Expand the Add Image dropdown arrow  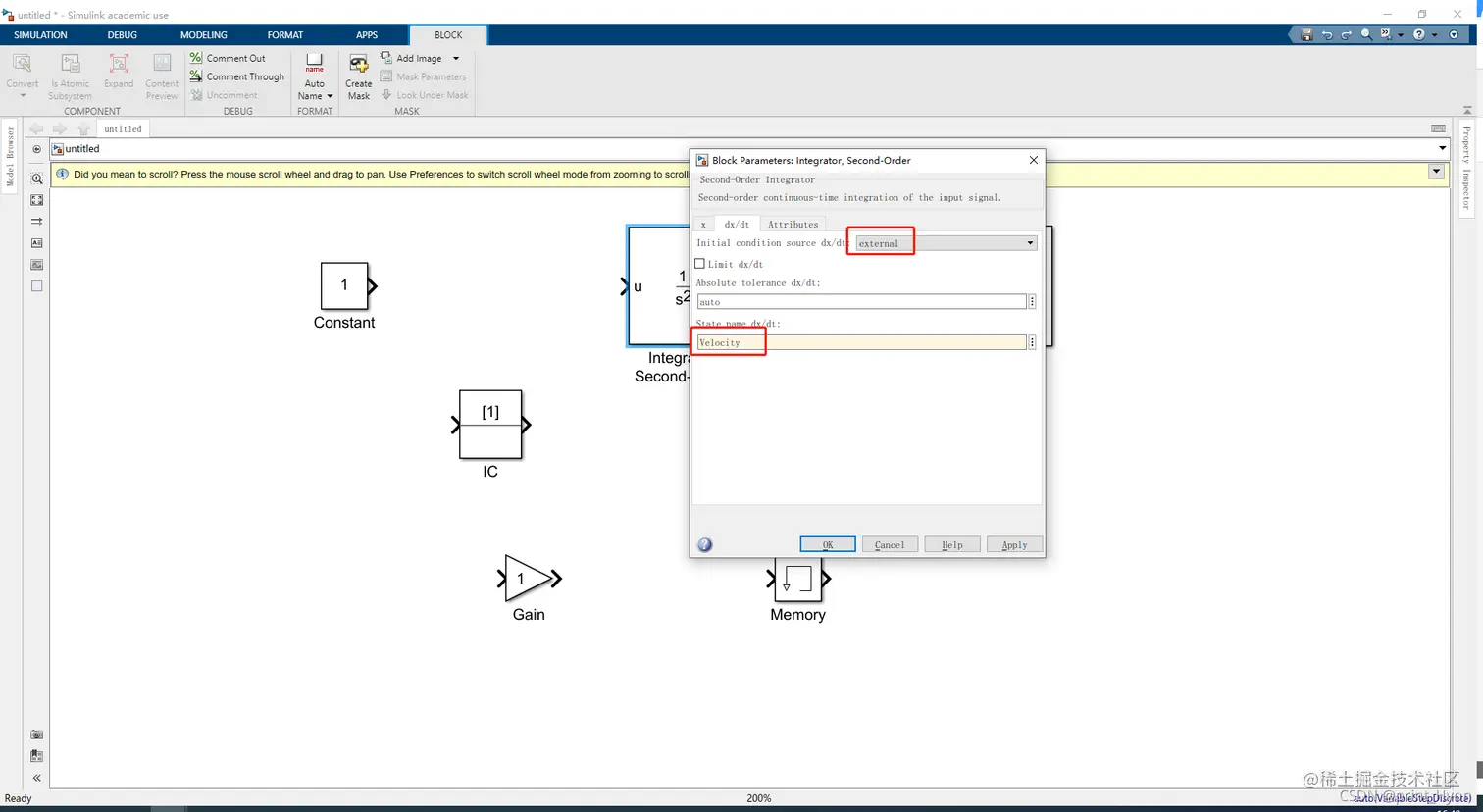tap(456, 58)
